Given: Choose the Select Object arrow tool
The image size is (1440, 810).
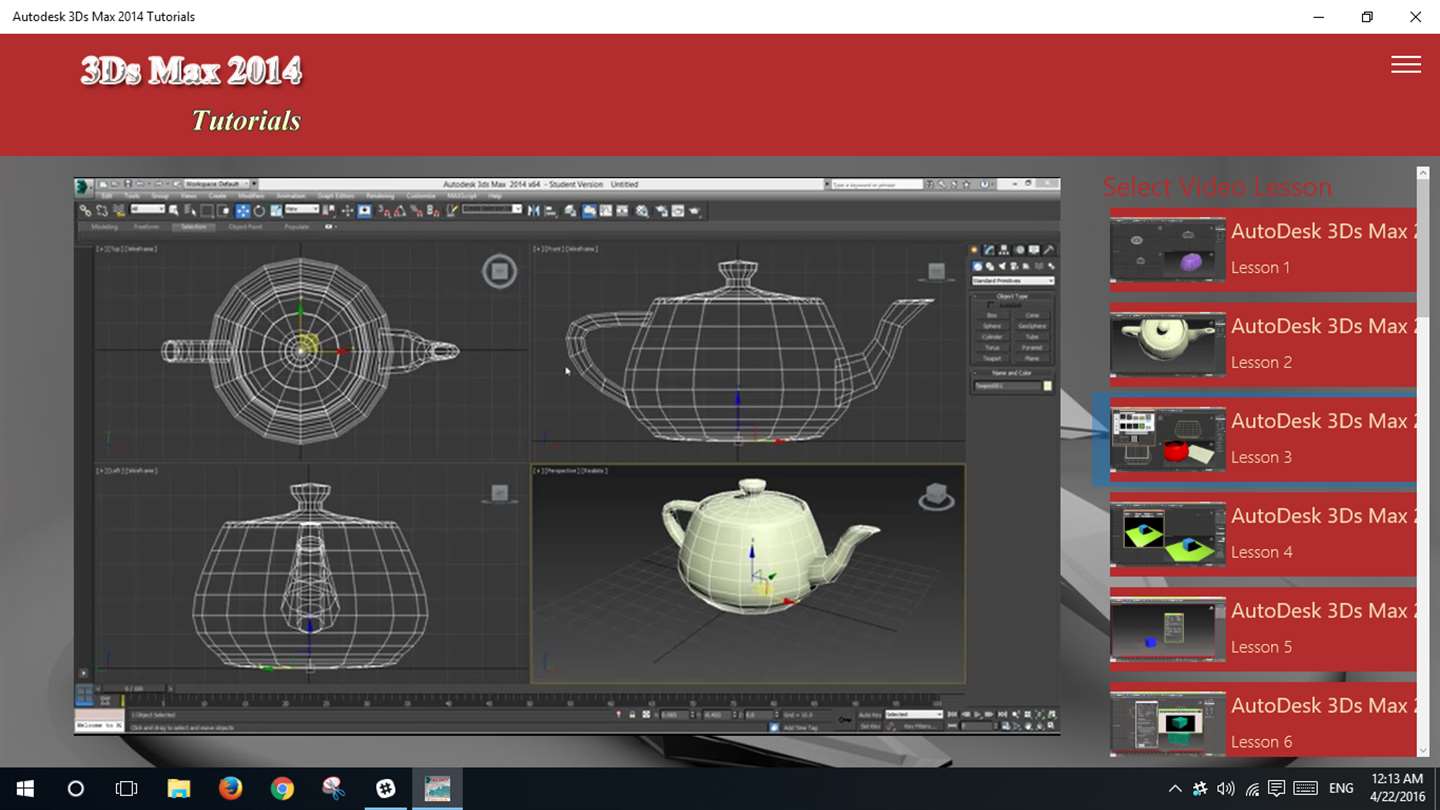Looking at the screenshot, I should point(174,211).
